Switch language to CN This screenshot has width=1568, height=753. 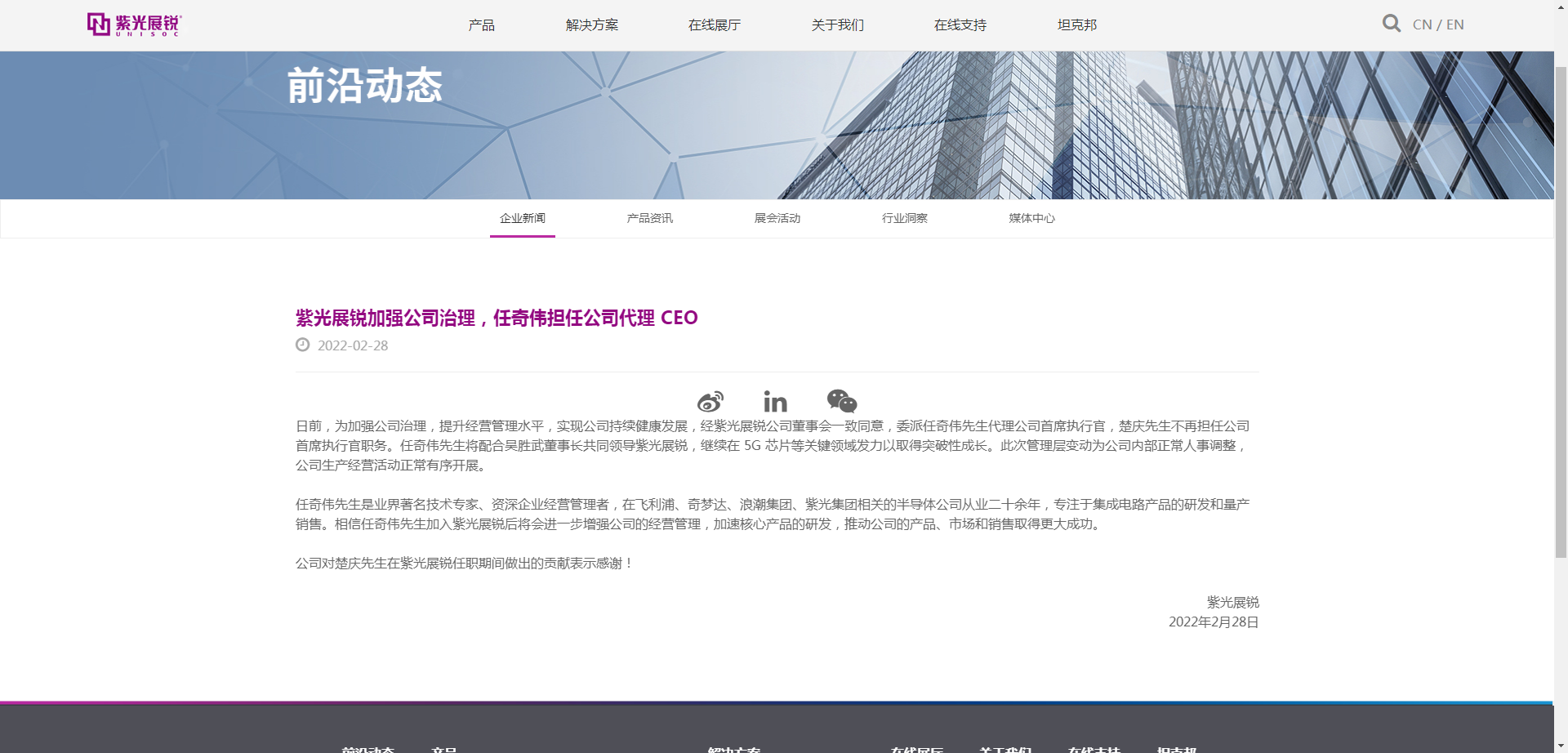(1422, 25)
